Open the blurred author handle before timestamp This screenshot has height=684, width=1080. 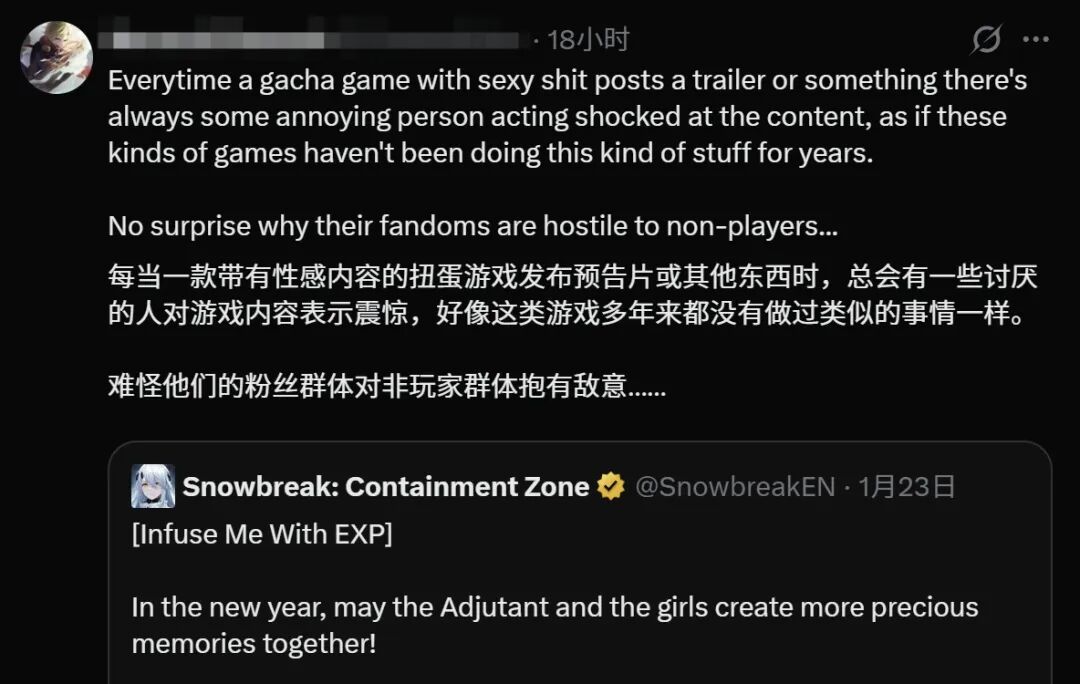[x=422, y=40]
